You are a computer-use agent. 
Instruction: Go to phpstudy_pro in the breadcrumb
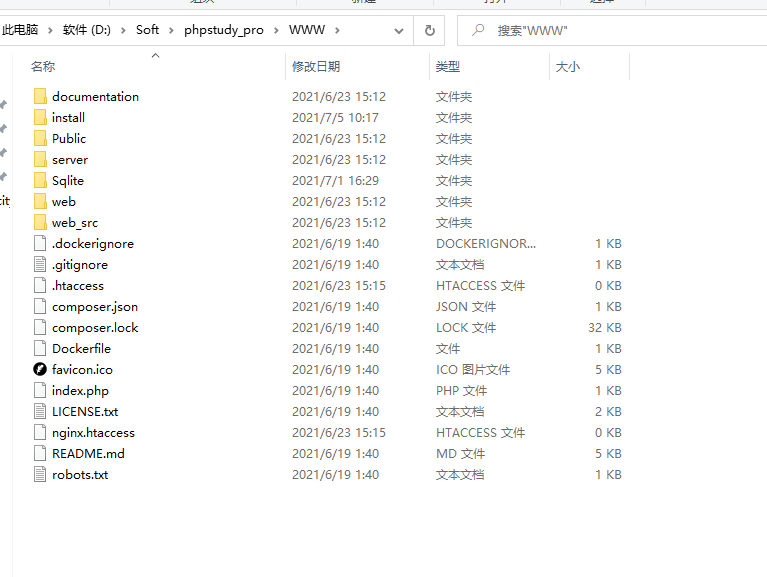224,30
